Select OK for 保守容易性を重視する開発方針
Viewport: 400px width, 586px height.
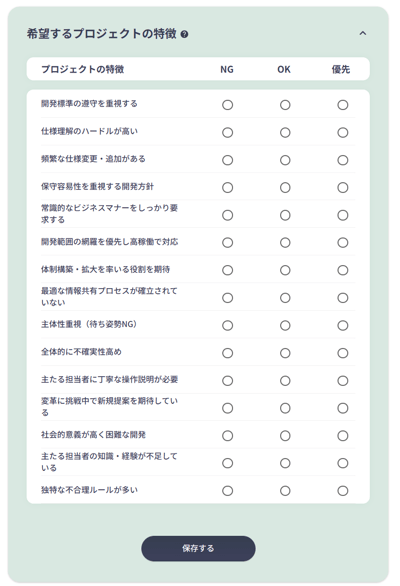(x=285, y=188)
